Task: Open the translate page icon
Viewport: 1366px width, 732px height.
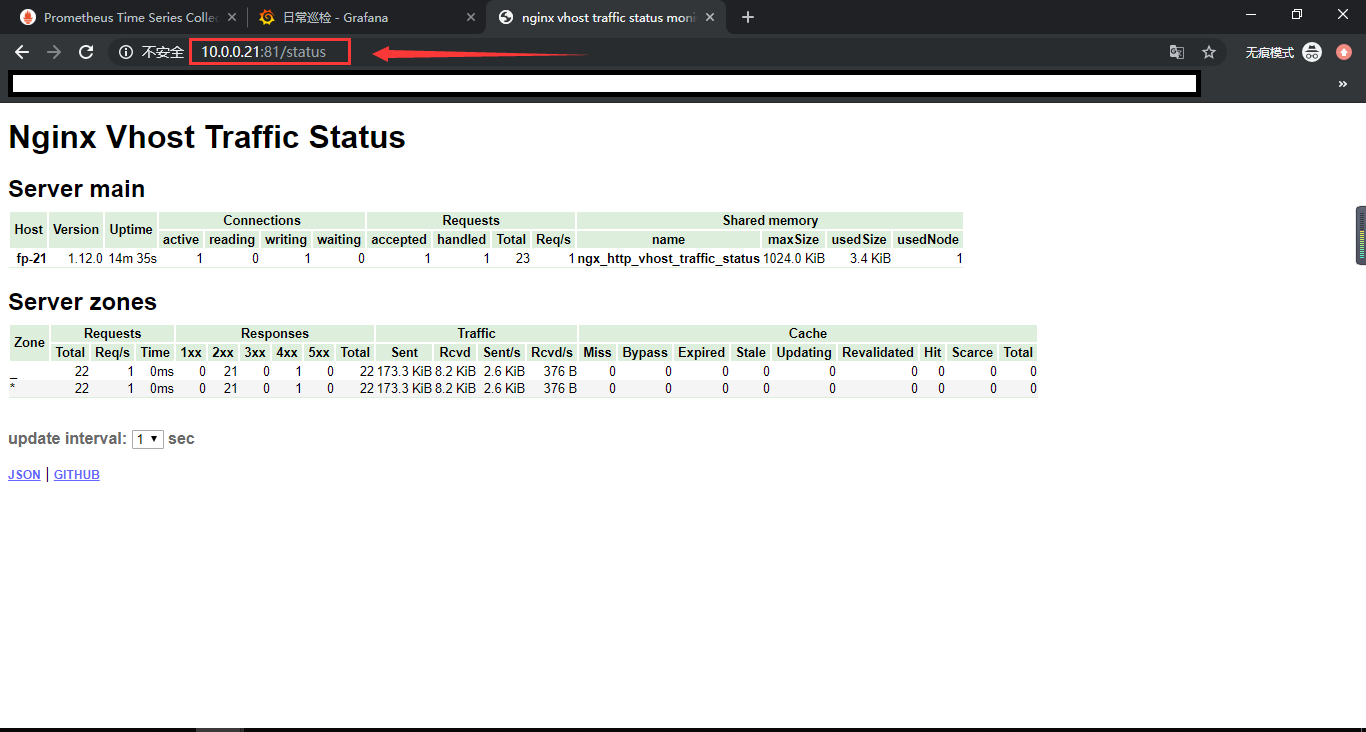Action: [x=1177, y=52]
